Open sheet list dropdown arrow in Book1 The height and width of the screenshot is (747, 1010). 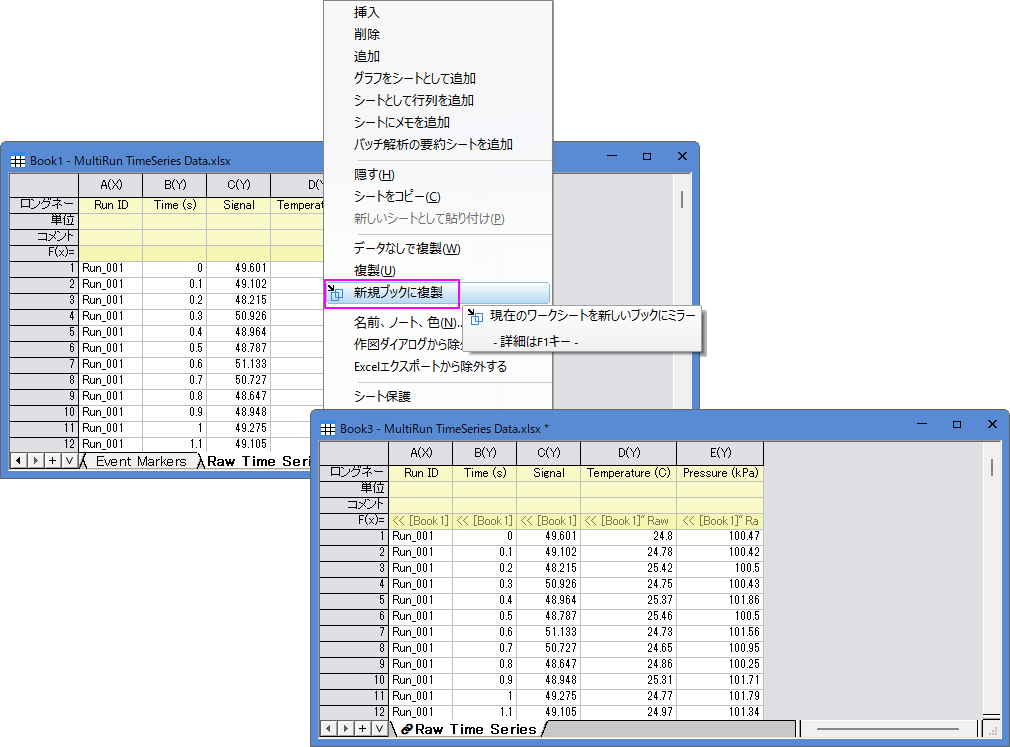point(69,460)
